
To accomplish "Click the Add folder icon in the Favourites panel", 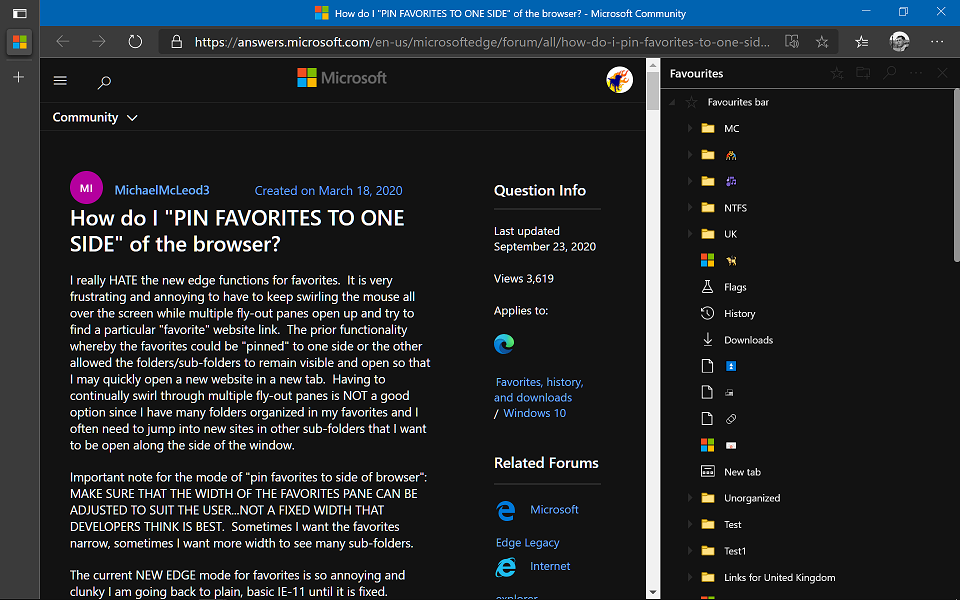I will click(863, 73).
